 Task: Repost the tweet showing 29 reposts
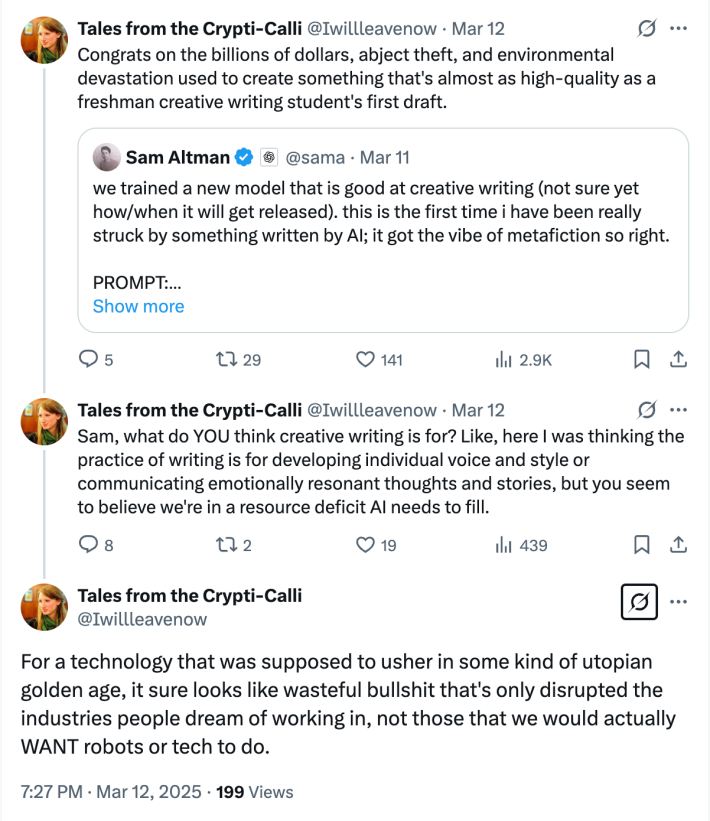click(x=229, y=358)
